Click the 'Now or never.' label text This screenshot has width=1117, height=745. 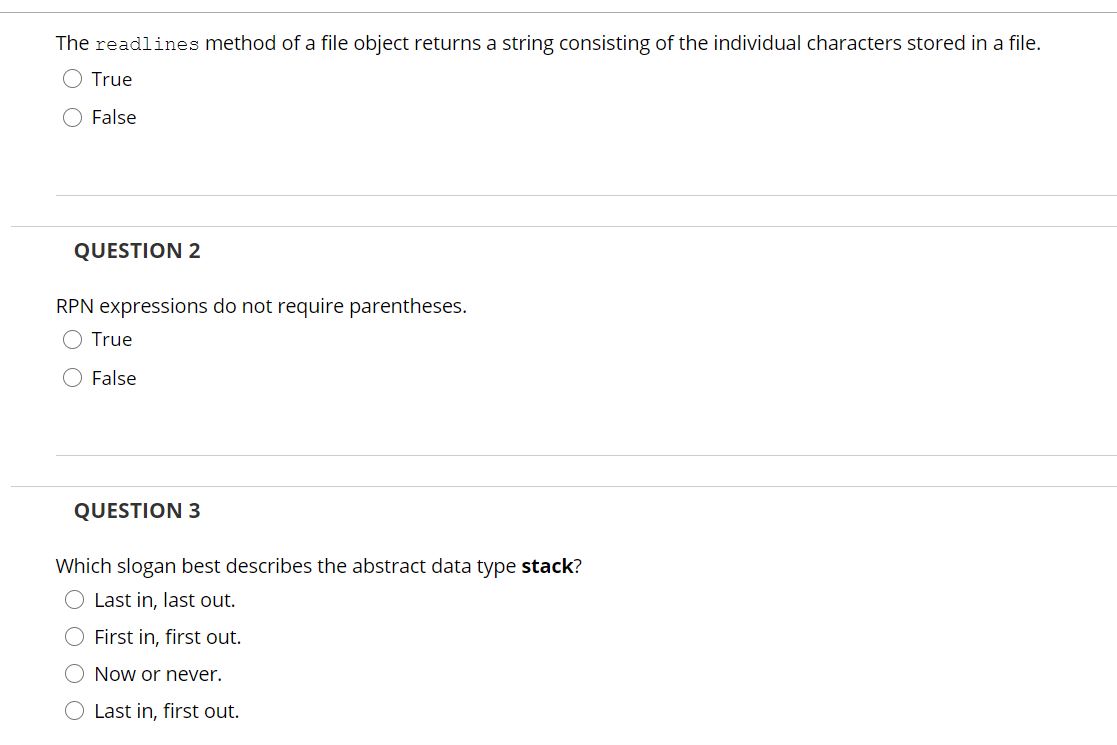tap(158, 674)
